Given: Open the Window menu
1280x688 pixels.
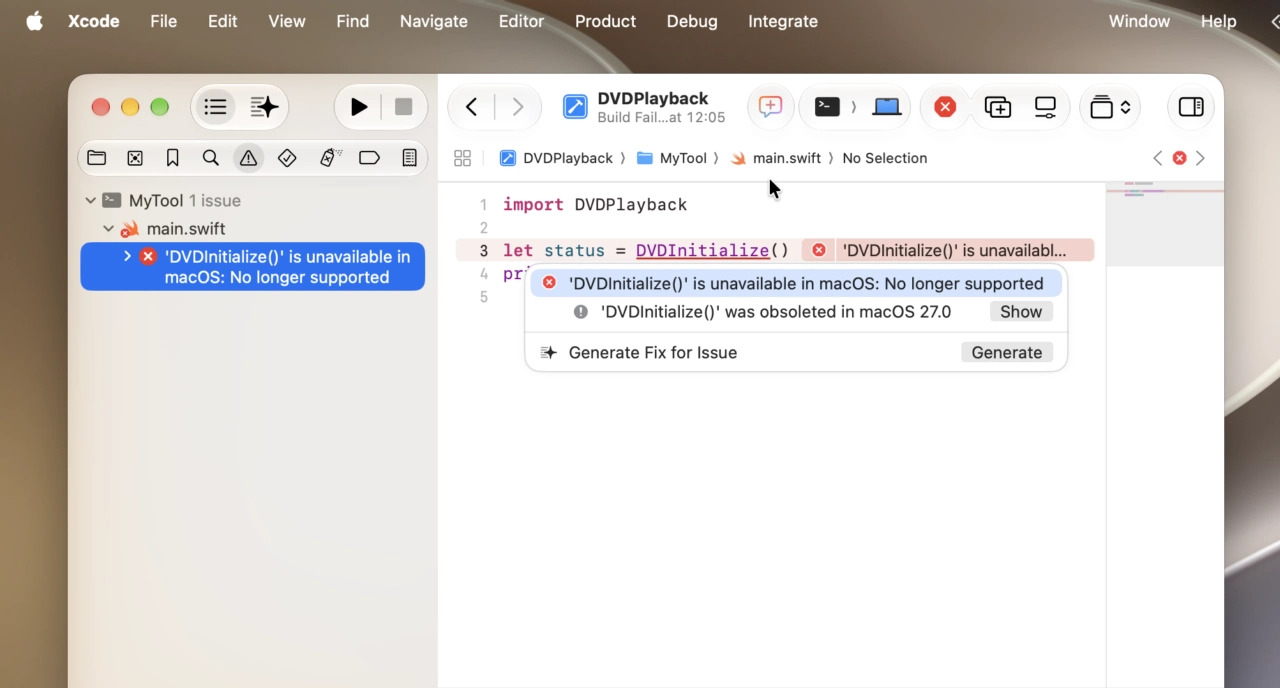Looking at the screenshot, I should 1139,21.
